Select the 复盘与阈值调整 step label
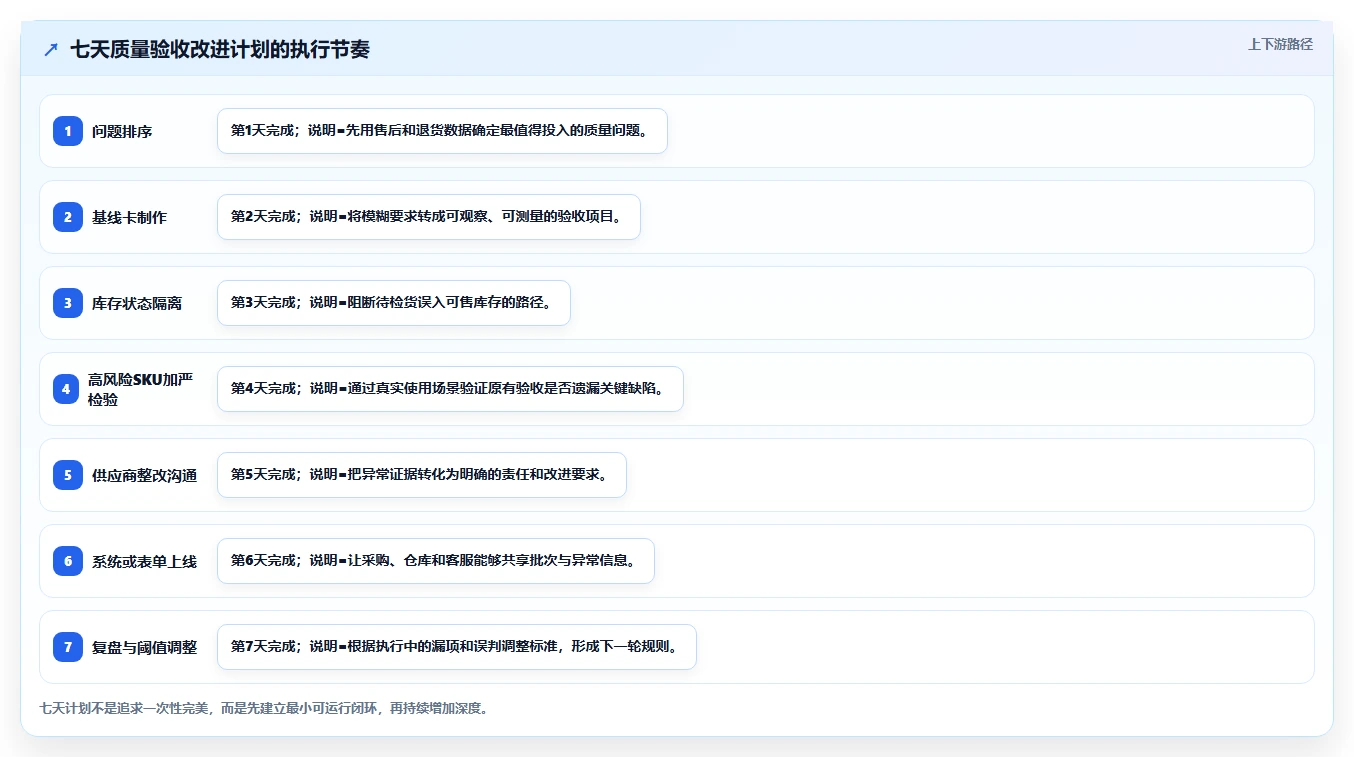This screenshot has width=1354, height=757. click(144, 647)
